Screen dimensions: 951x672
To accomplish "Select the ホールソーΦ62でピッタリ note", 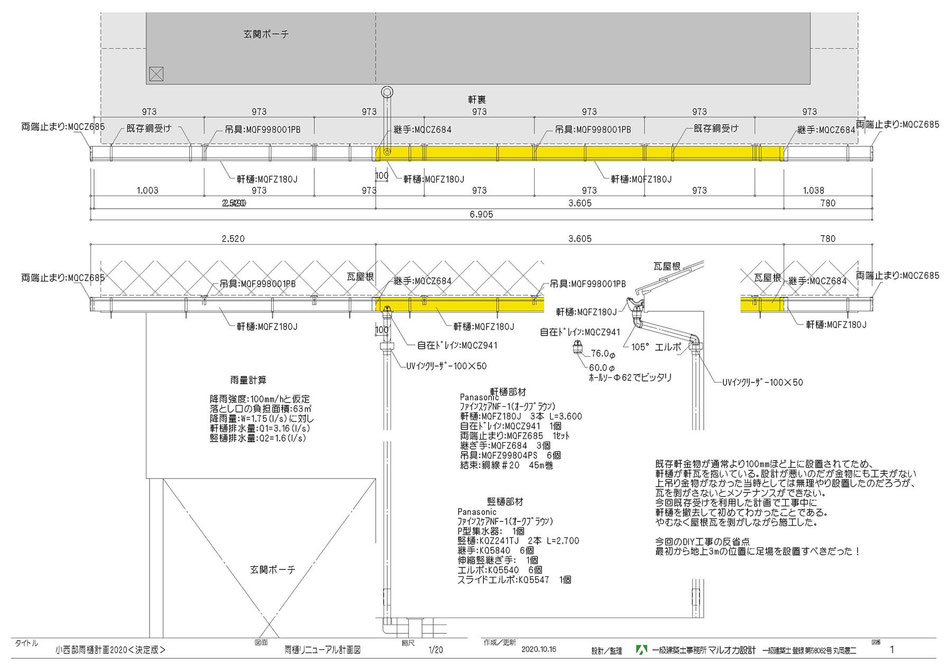I will (631, 377).
